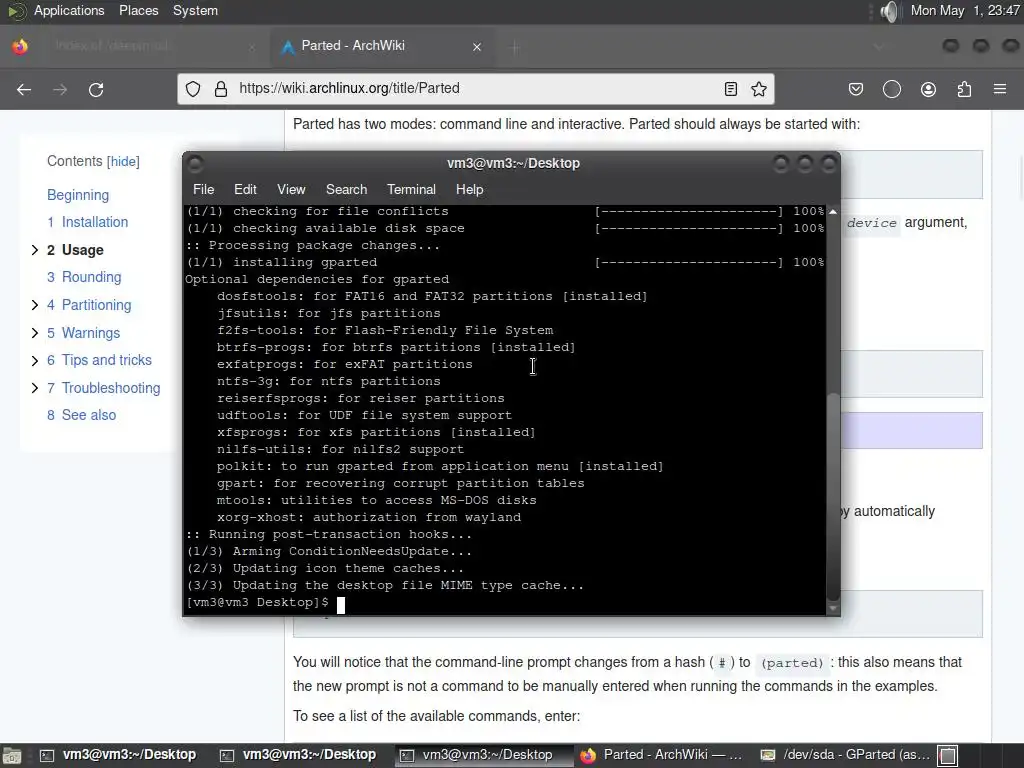Click the terminal title vm3@vm3:~/Desktop
Image resolution: width=1024 pixels, height=768 pixels.
click(513, 163)
